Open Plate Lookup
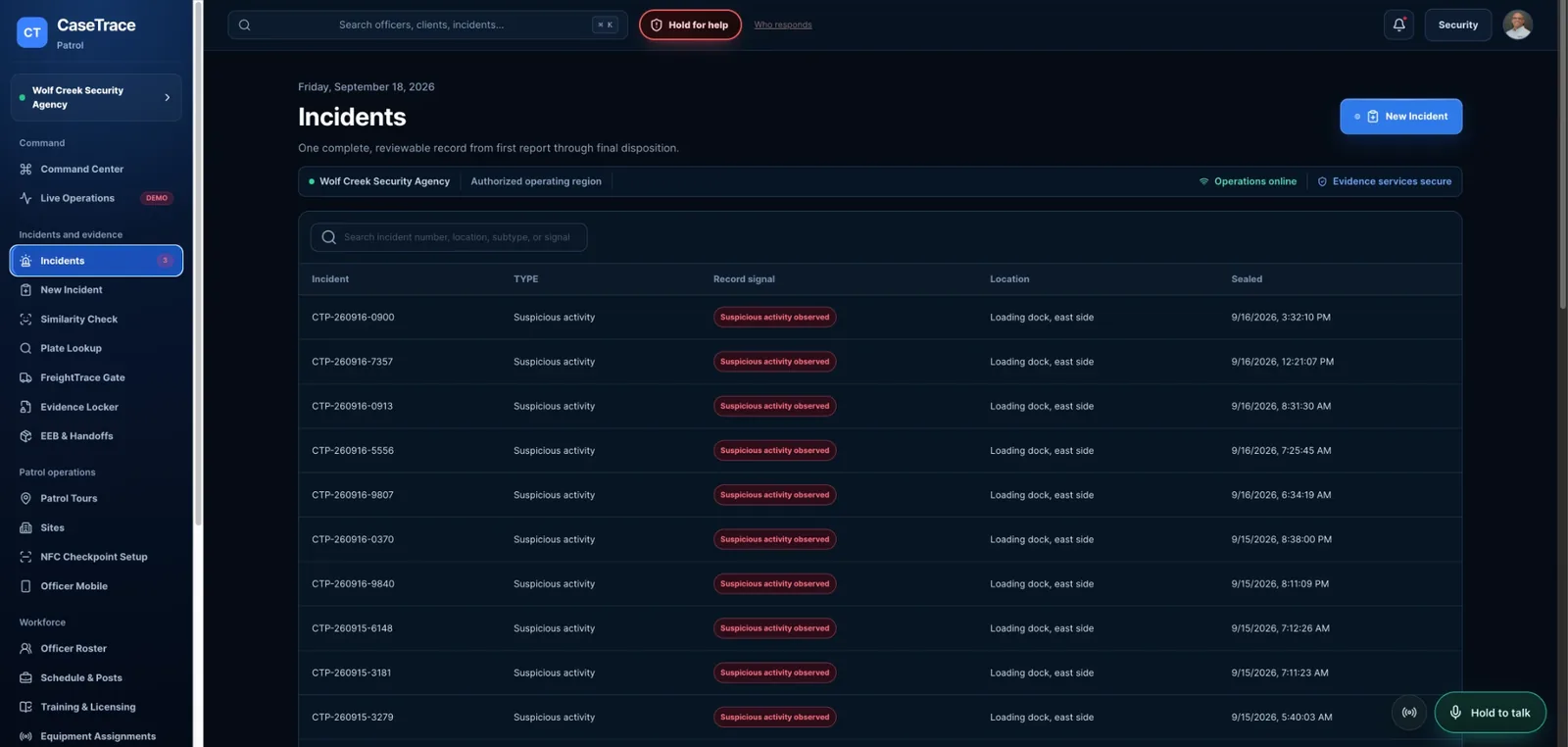This screenshot has width=1568, height=747. point(96,349)
